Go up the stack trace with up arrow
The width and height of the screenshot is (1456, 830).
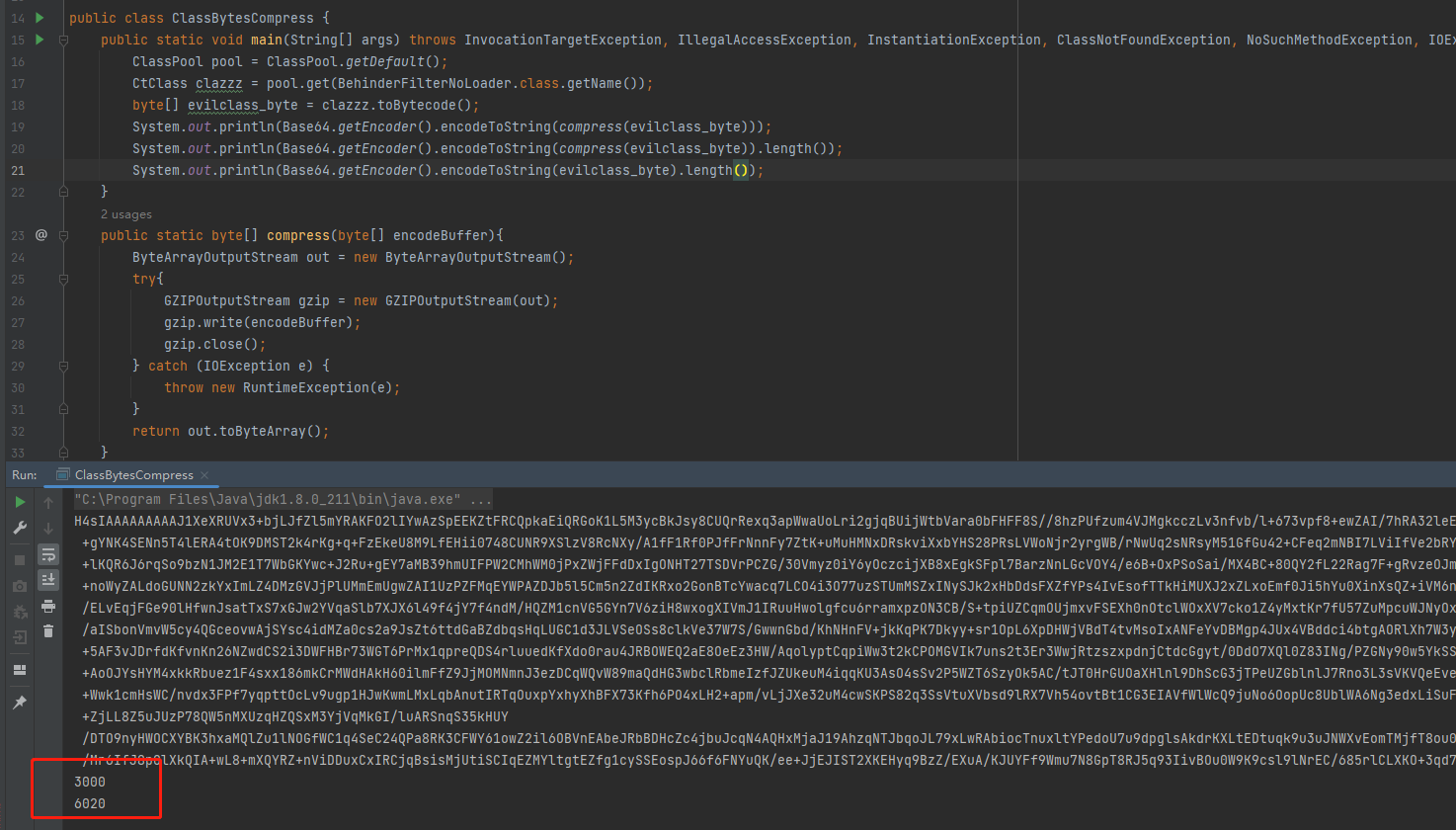tap(48, 503)
